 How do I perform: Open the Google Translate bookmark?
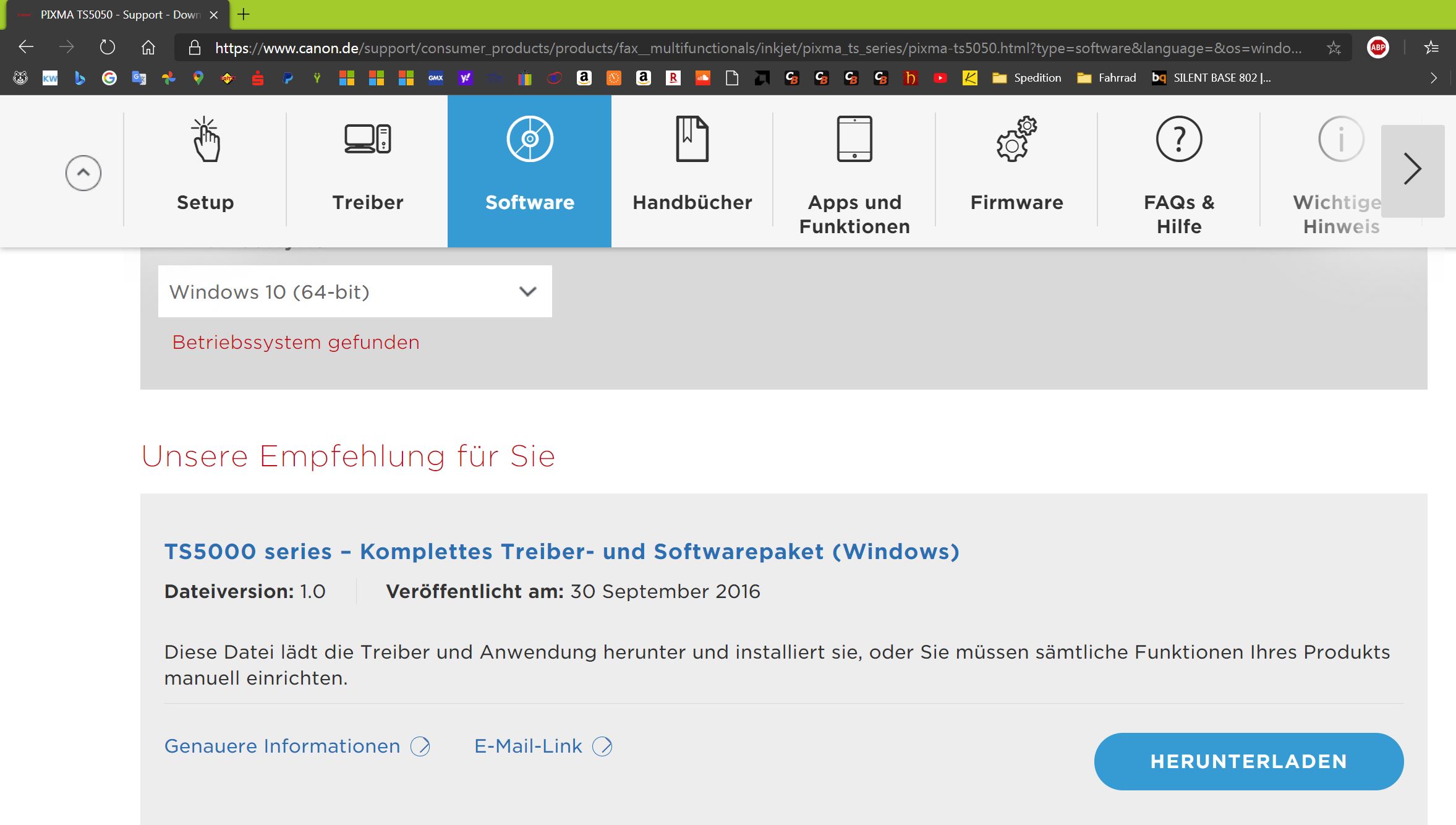[139, 78]
